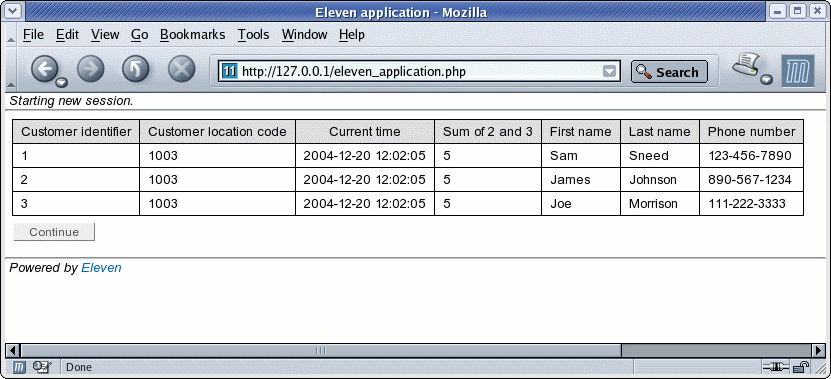This screenshot has width=831, height=379.
Task: Collapse the menu bar grippy
Action: [11, 35]
